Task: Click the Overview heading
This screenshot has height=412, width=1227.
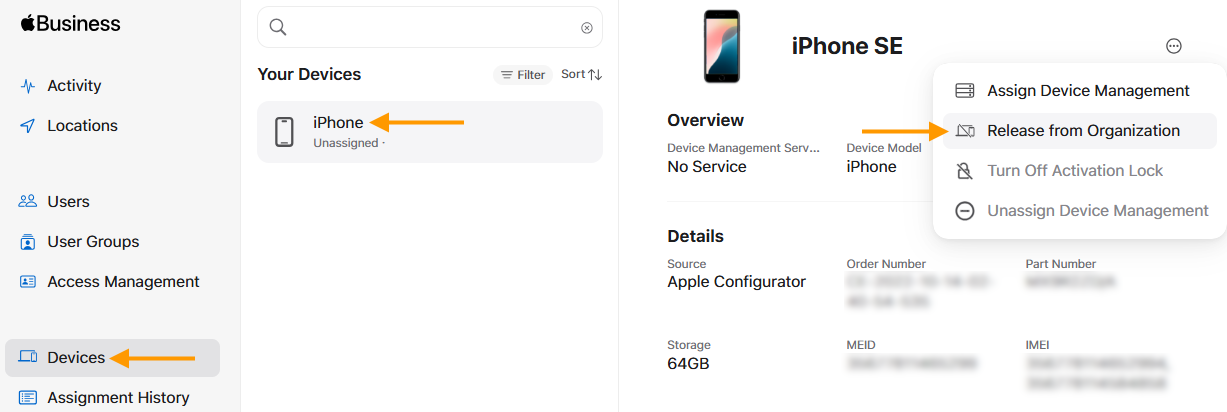Action: tap(706, 120)
